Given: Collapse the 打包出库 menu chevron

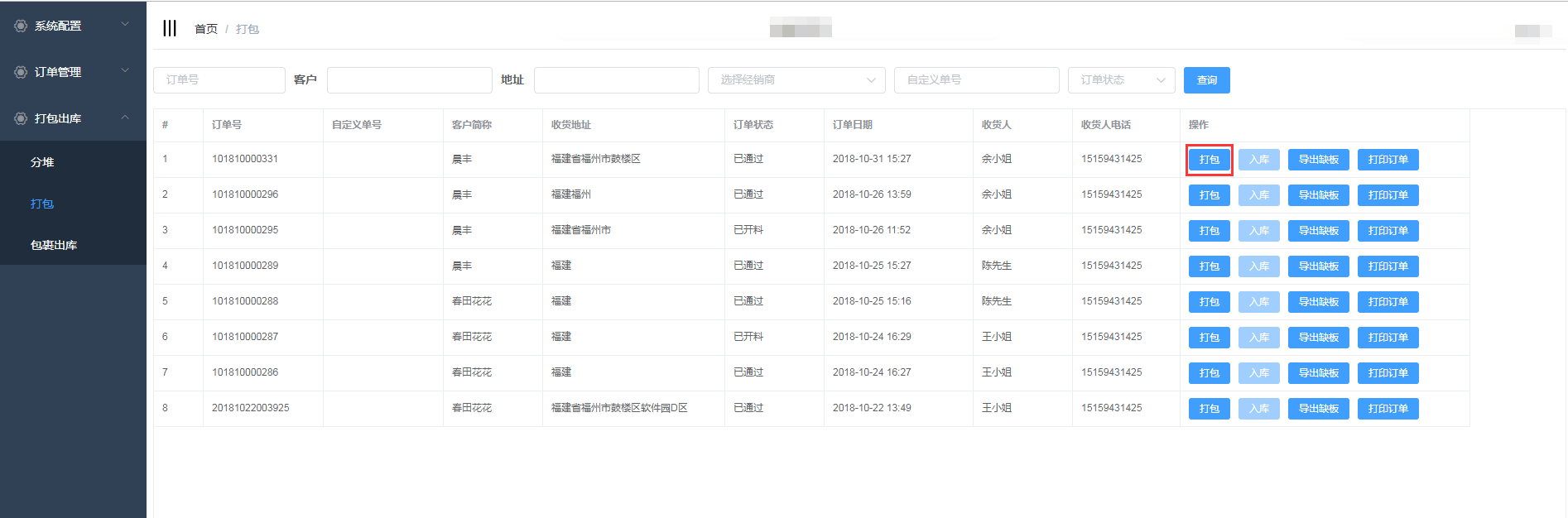Looking at the screenshot, I should (125, 118).
